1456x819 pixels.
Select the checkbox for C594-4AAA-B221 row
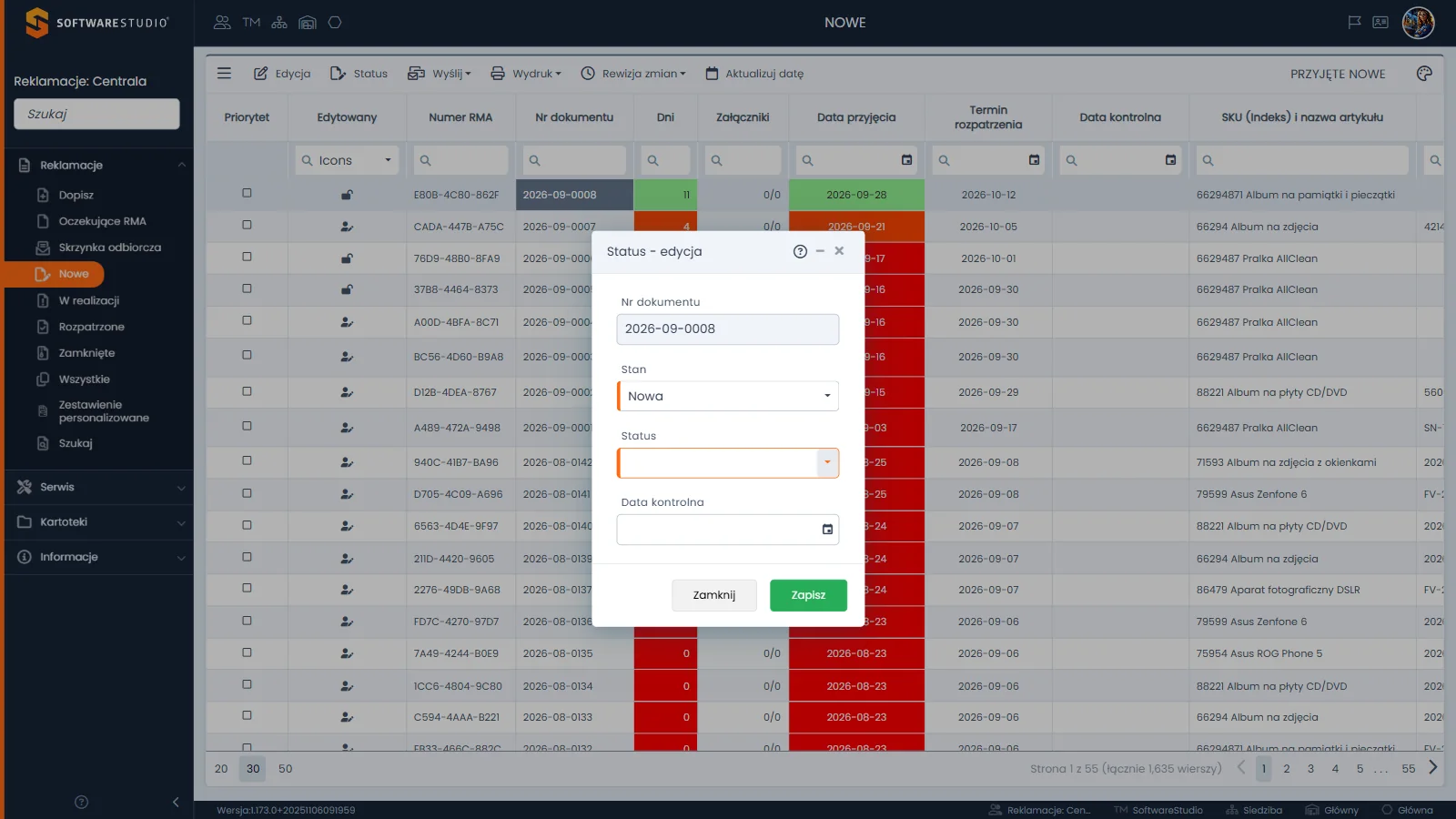(x=247, y=715)
